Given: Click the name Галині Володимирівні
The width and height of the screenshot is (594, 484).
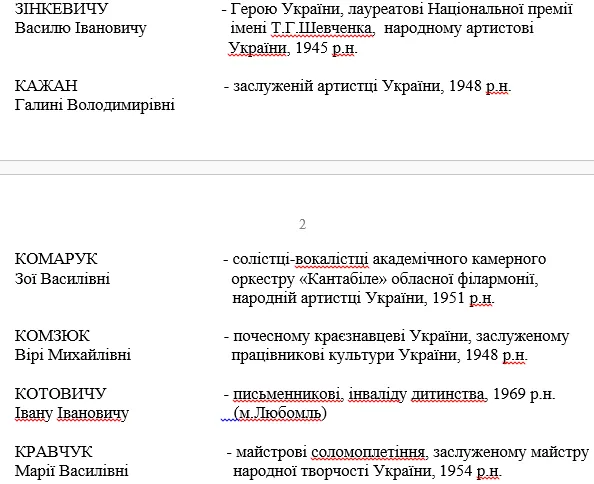Looking at the screenshot, I should pyautogui.click(x=95, y=105).
